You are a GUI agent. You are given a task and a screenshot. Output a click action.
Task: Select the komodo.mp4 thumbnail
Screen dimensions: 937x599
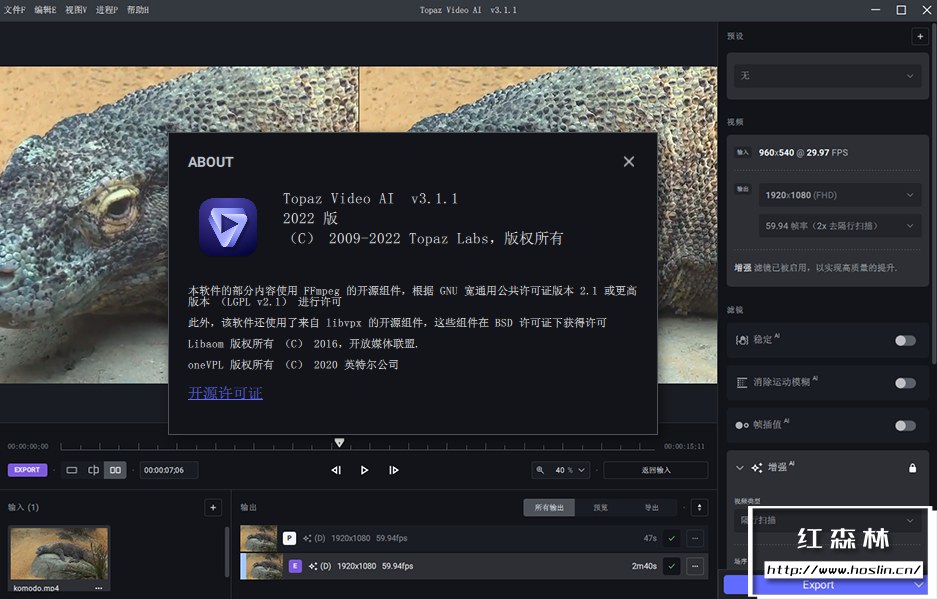[59, 554]
